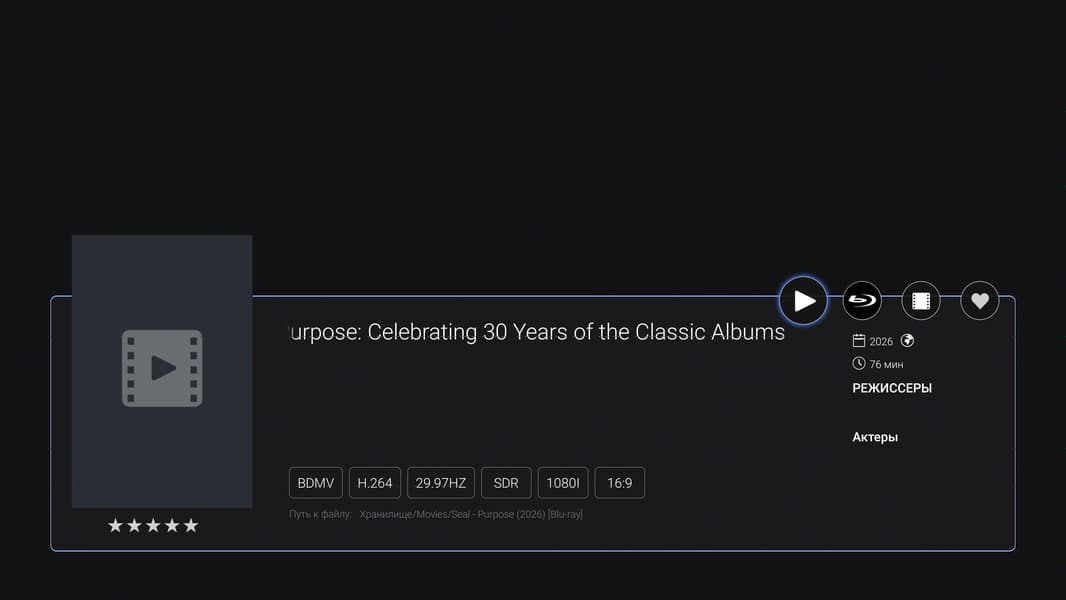Open the Blu-ray disc menu icon

[862, 300]
